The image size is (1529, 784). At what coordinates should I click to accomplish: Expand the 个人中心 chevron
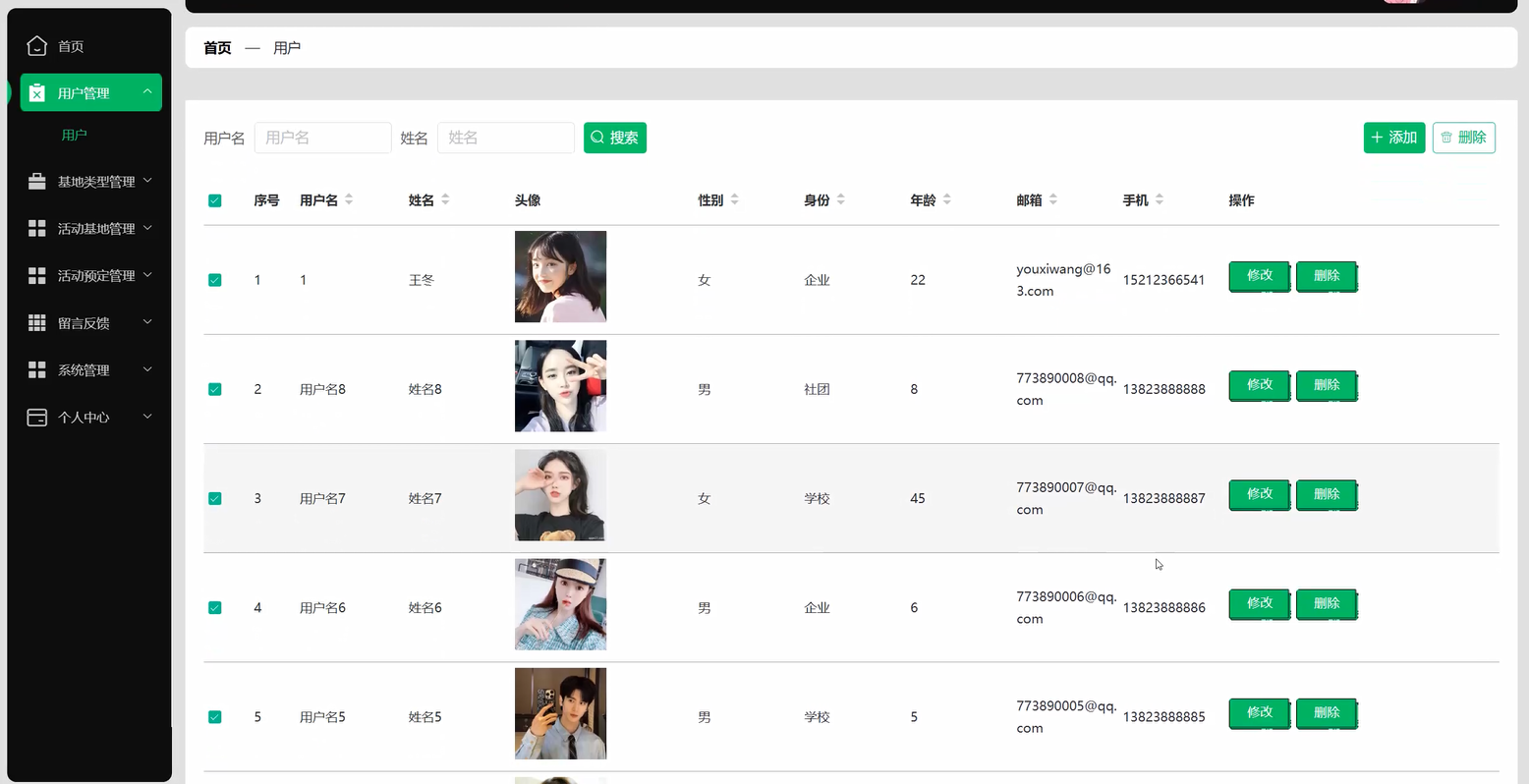147,416
